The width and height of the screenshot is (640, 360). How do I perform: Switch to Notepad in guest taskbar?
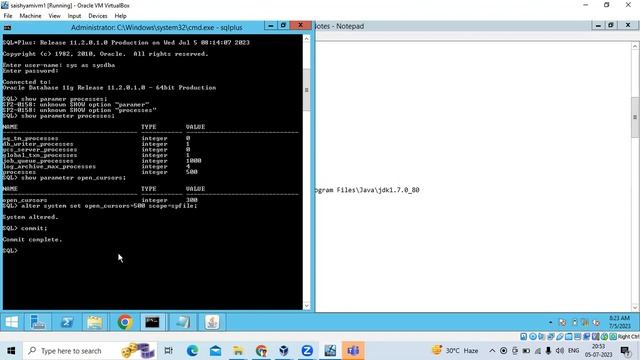pos(182,322)
